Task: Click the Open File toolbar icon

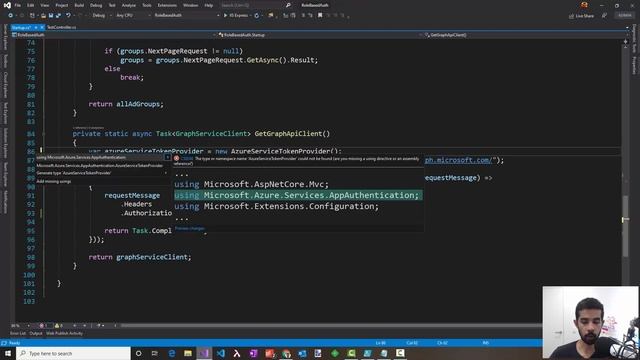Action: (x=43, y=16)
